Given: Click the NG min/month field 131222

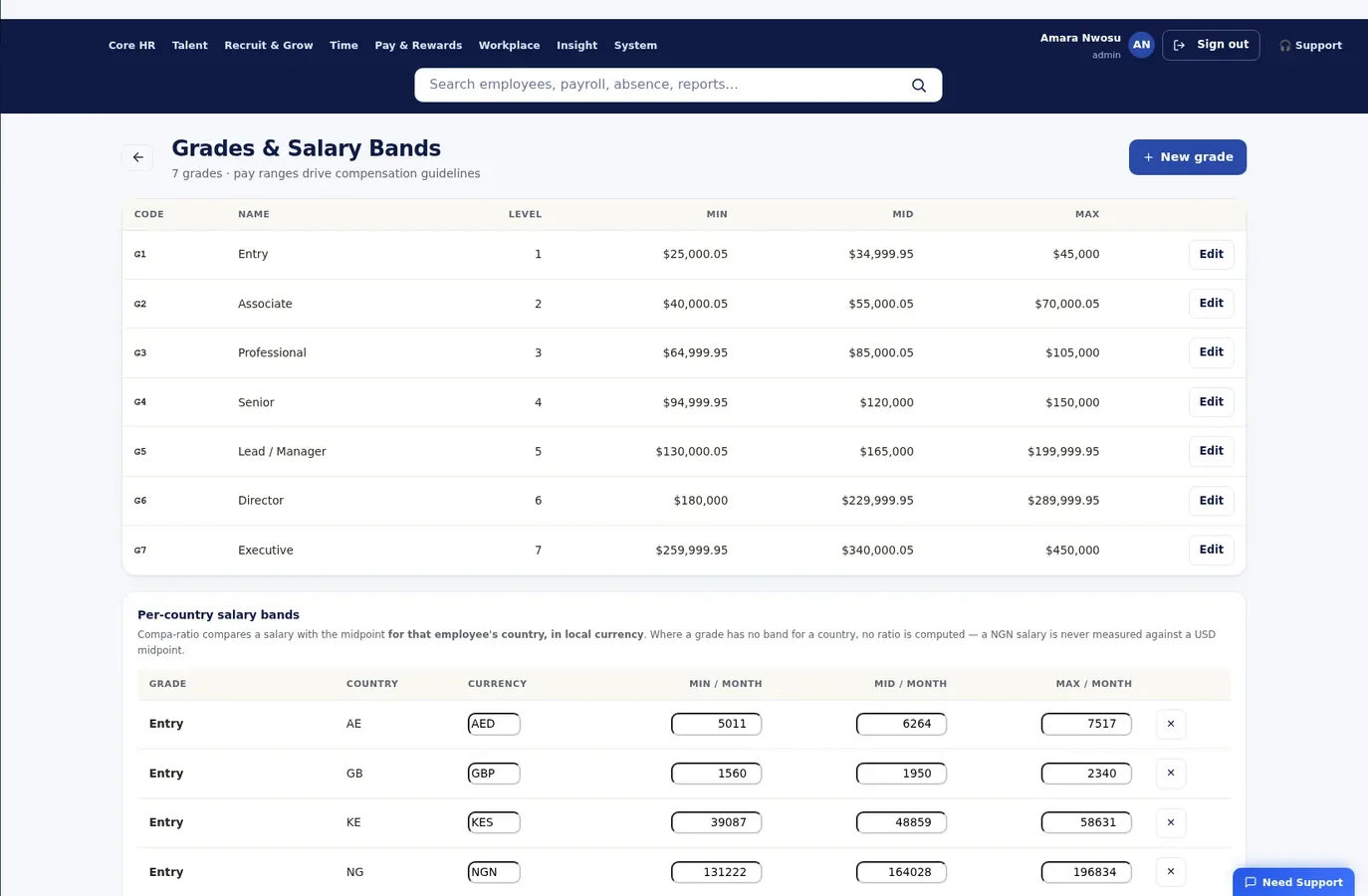Looking at the screenshot, I should (x=717, y=872).
